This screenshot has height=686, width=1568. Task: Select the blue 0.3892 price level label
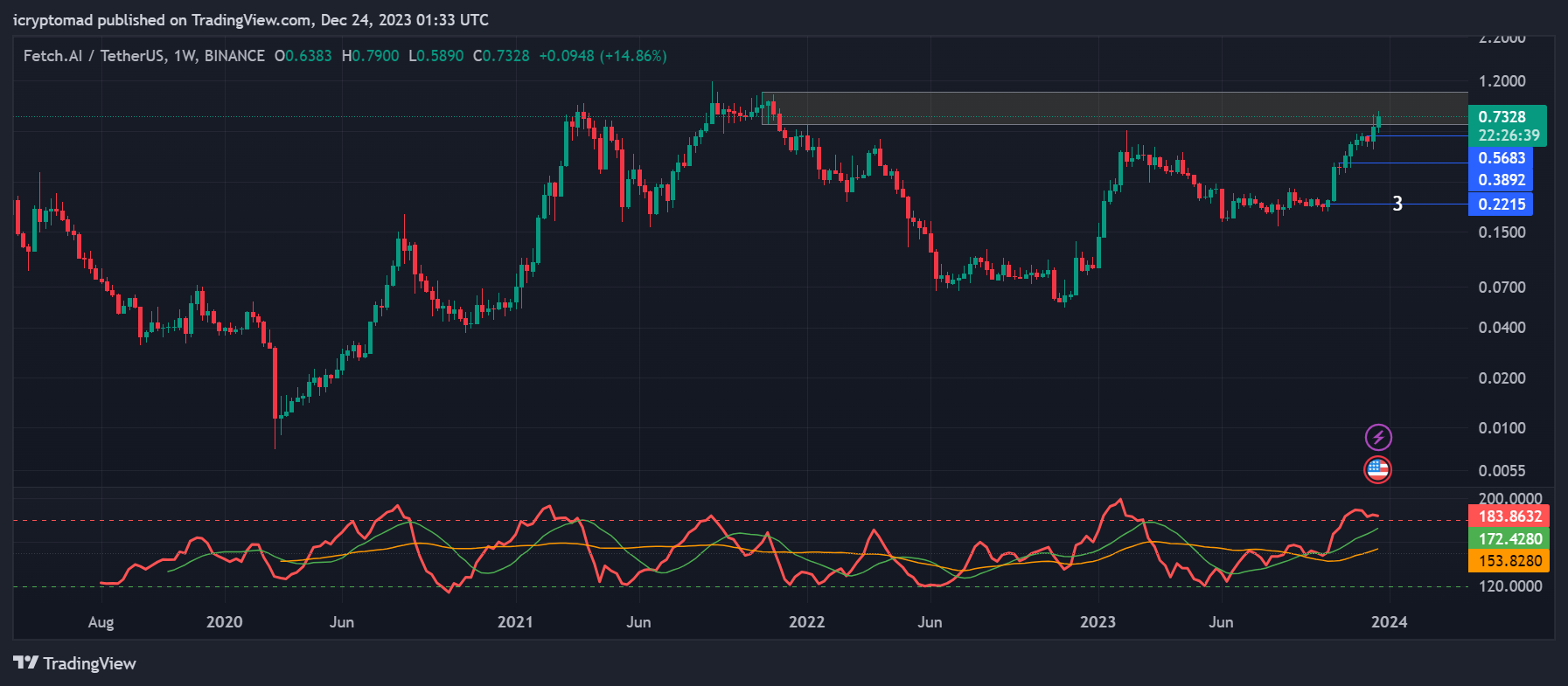pos(1501,180)
